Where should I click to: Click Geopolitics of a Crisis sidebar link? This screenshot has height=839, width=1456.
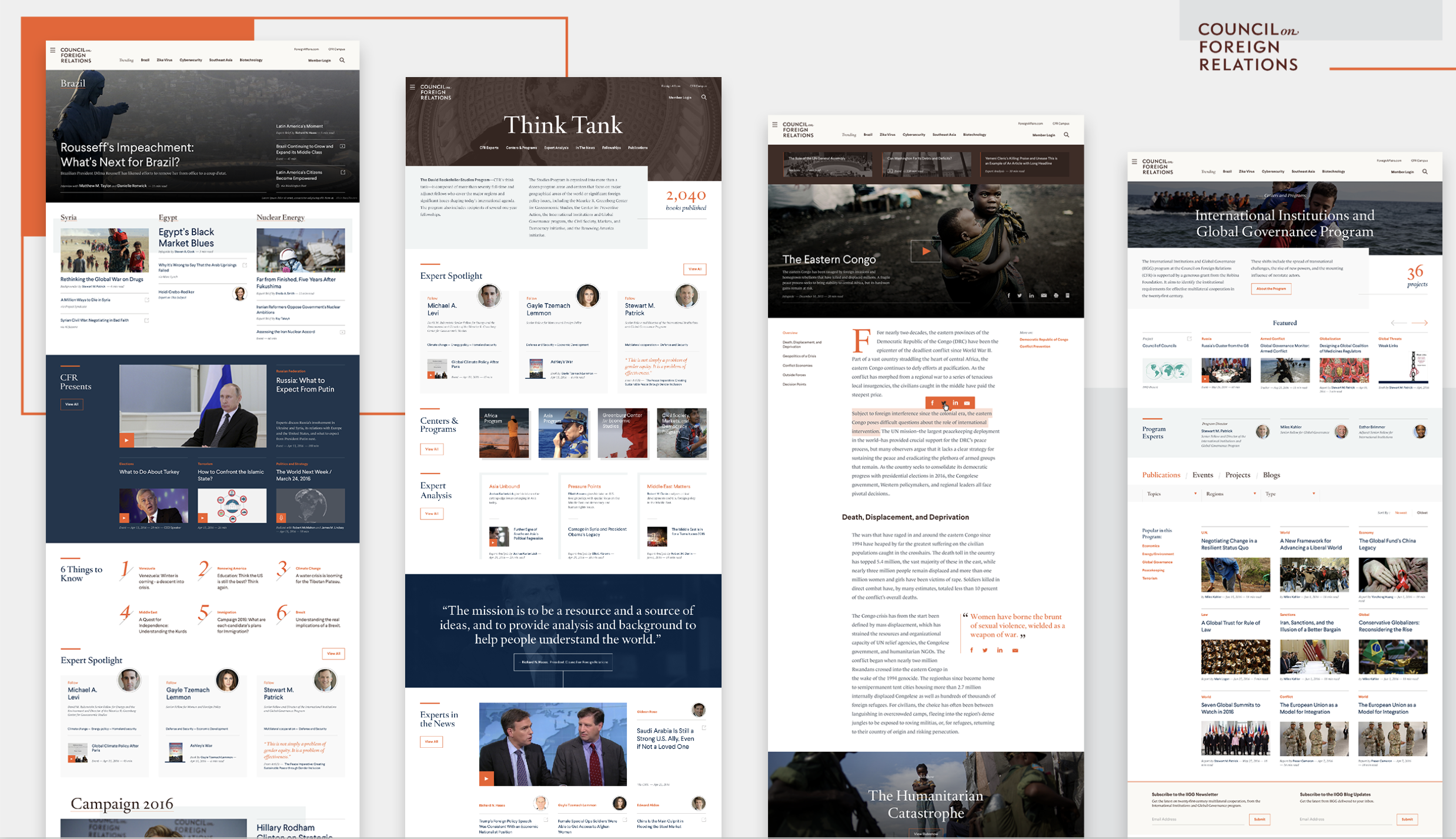point(799,356)
